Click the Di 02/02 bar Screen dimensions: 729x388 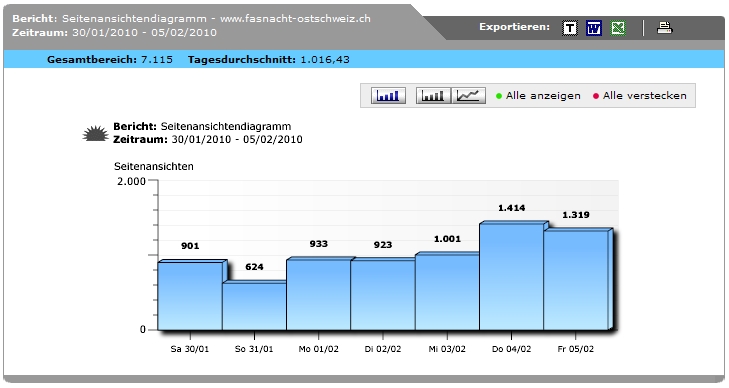click(x=383, y=295)
